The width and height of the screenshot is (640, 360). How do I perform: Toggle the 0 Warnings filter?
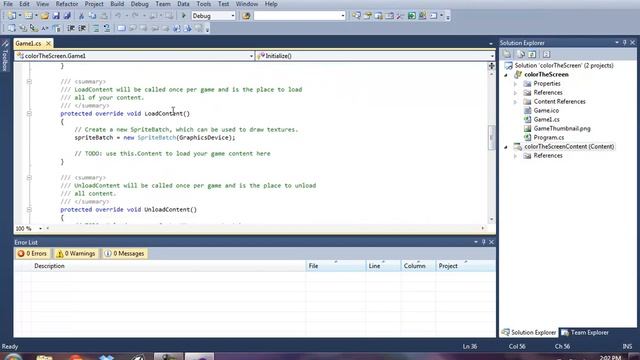tap(76, 253)
